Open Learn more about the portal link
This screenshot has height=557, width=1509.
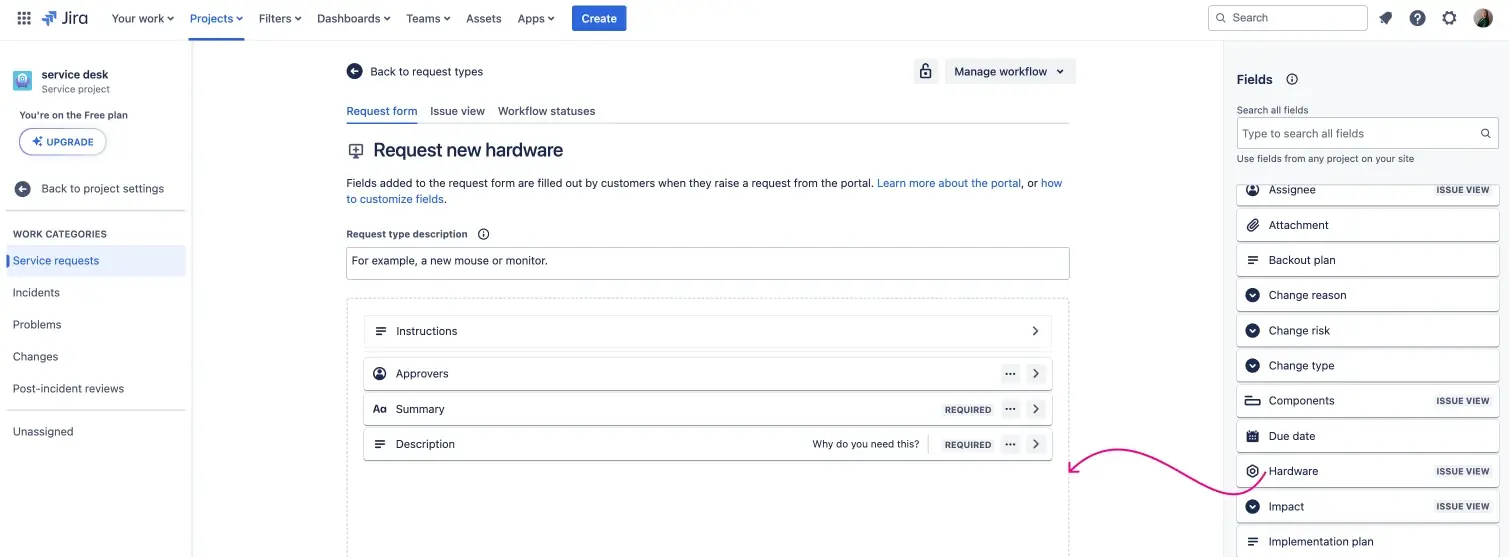click(948, 183)
